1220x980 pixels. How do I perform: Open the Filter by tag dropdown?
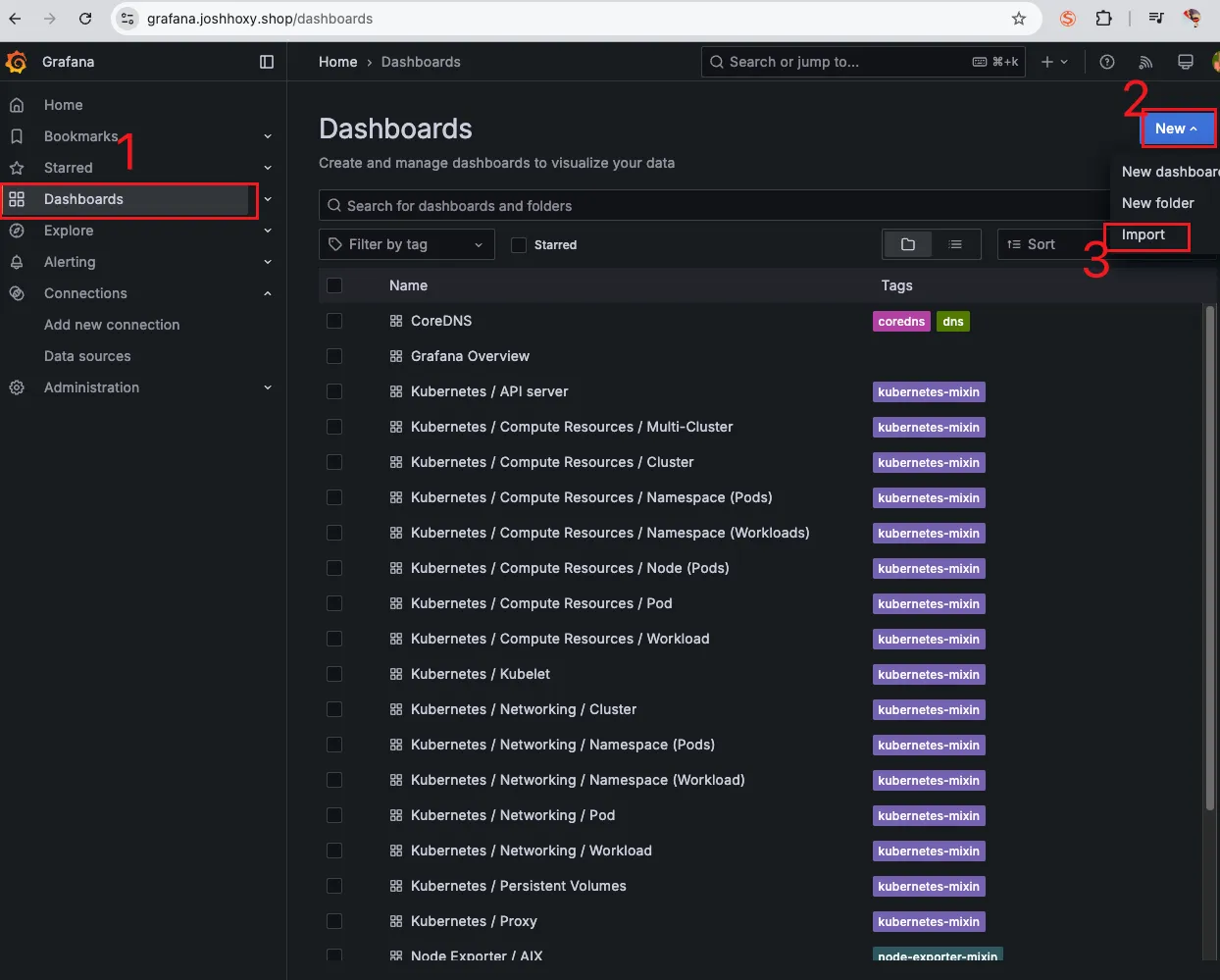[407, 244]
